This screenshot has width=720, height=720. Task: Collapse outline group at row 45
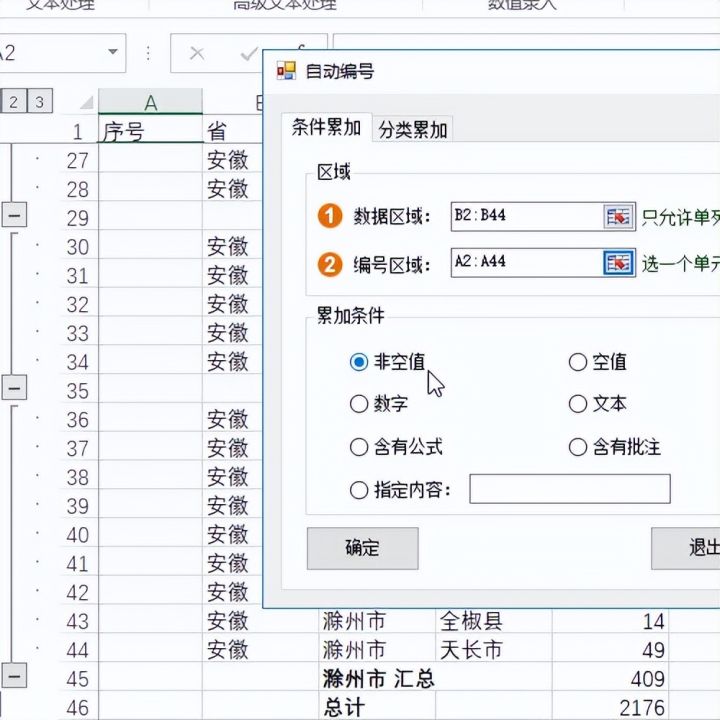click(x=14, y=676)
